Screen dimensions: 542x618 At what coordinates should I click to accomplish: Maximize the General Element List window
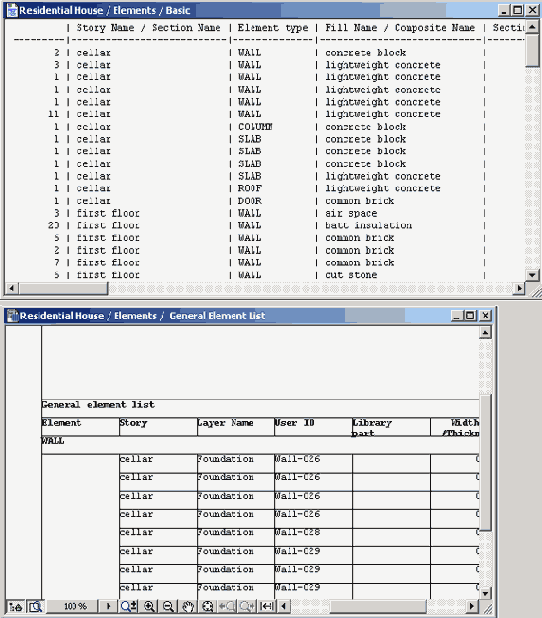[x=470, y=316]
